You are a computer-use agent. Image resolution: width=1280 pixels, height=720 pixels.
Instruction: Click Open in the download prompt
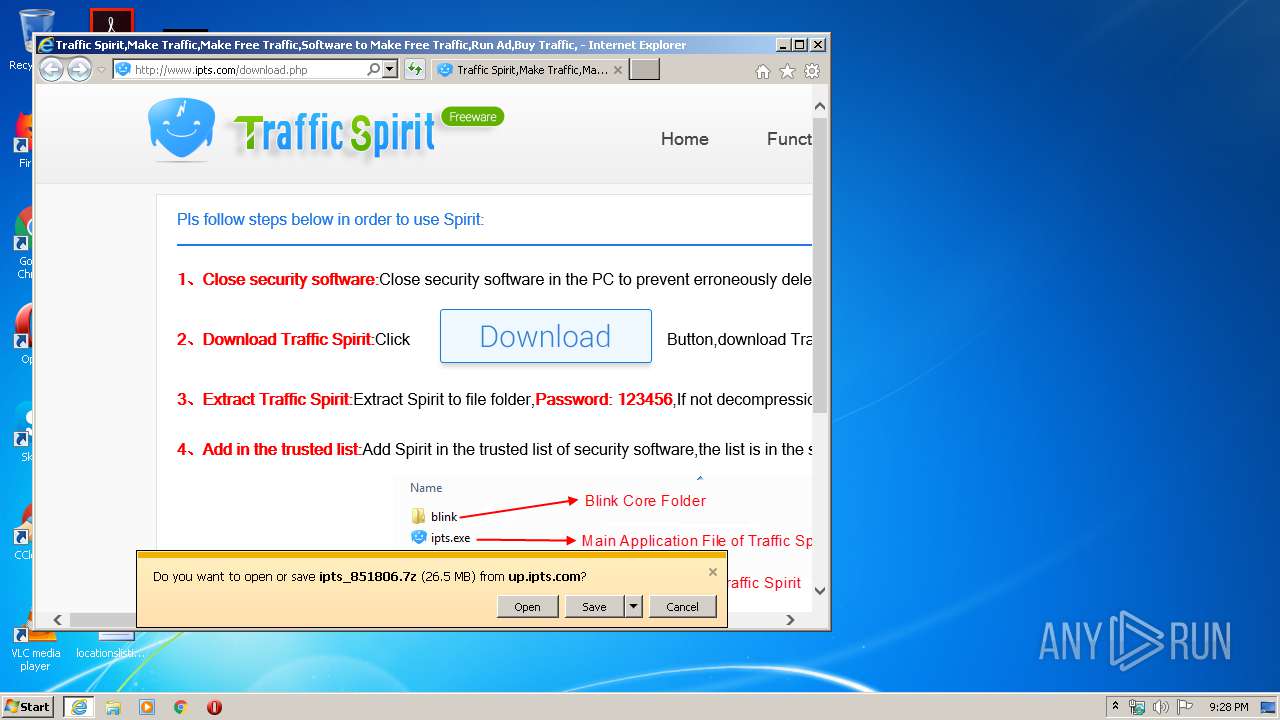527,606
